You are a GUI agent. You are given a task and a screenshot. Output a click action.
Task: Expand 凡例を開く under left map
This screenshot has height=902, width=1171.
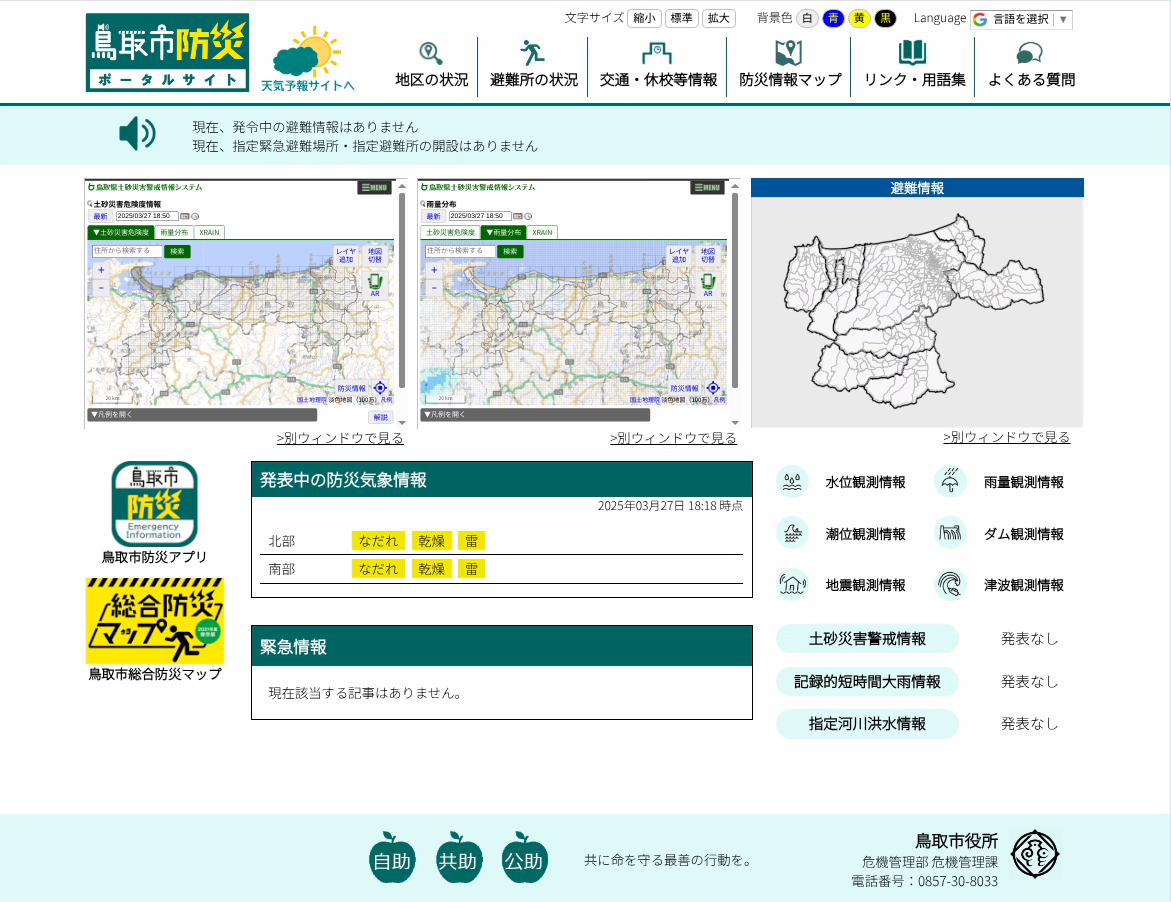coord(202,414)
